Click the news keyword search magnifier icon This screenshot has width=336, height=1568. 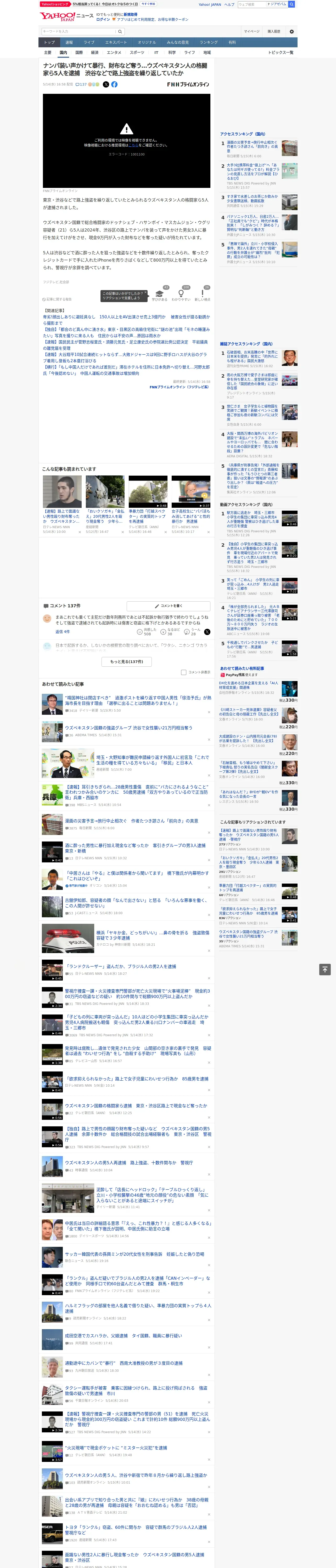pyautogui.click(x=120, y=32)
